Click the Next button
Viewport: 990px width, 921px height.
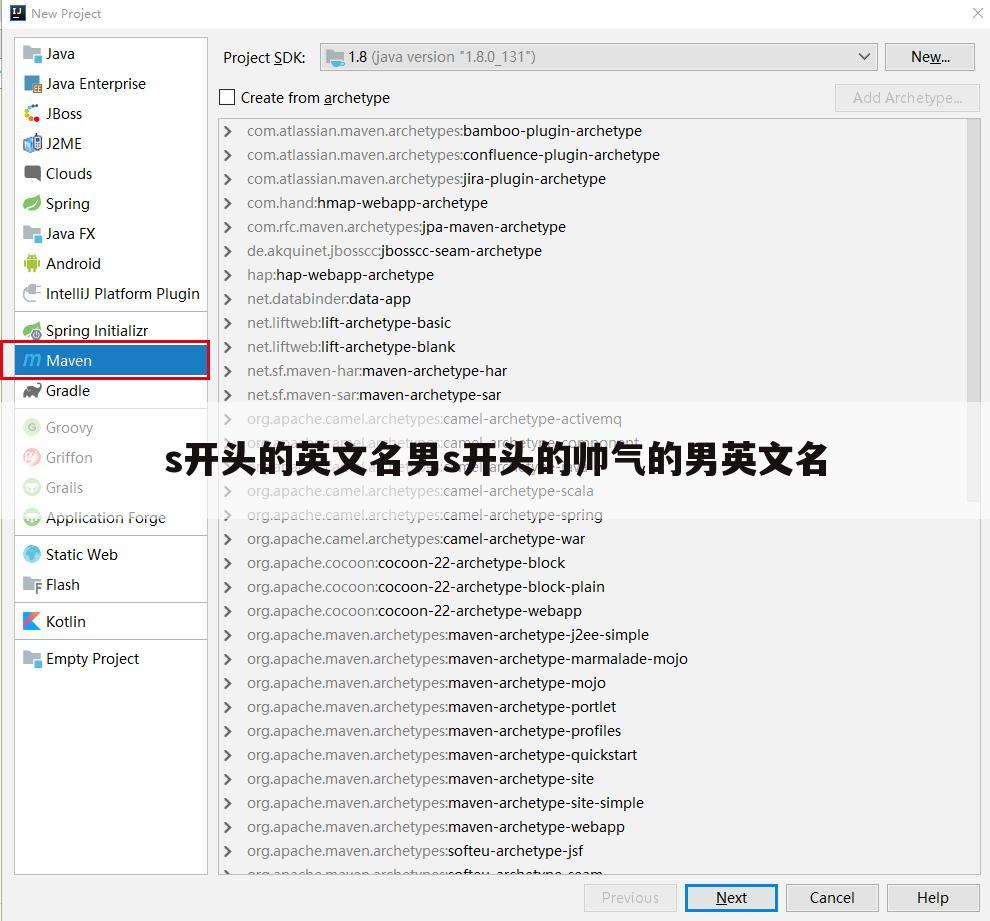[x=731, y=898]
